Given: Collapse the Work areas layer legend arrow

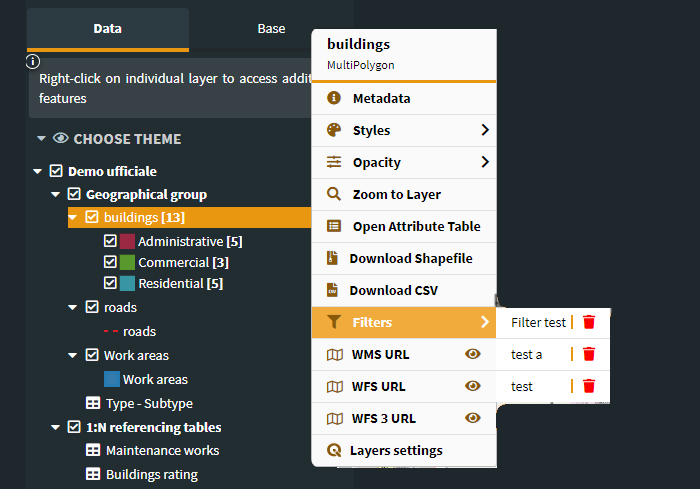Looking at the screenshot, I should 72,355.
